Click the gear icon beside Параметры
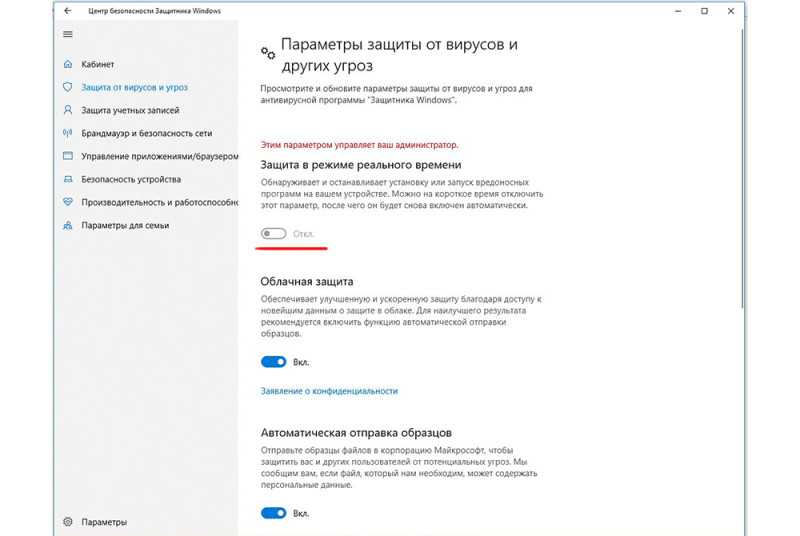800x536 pixels. pos(68,522)
